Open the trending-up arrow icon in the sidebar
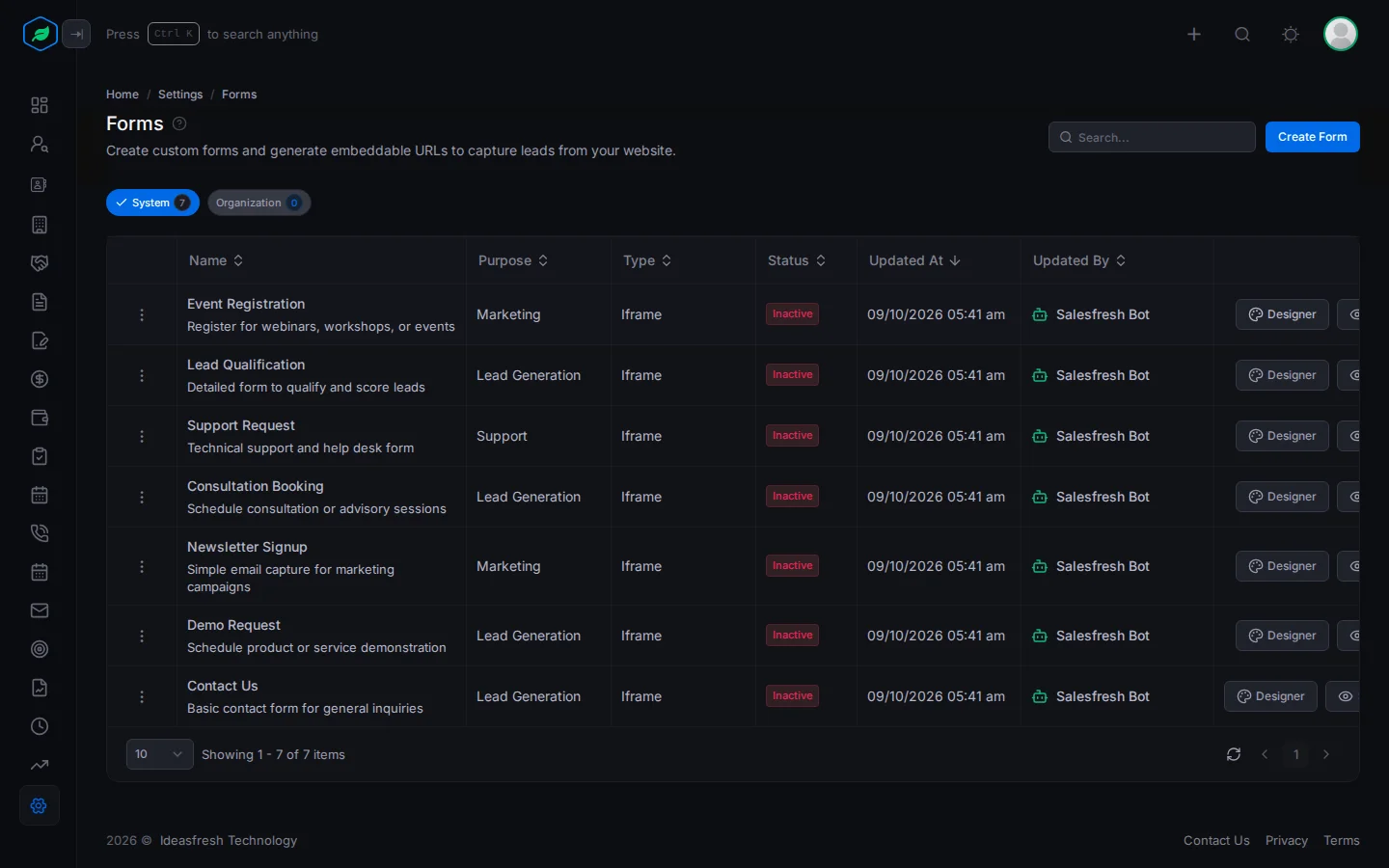The width and height of the screenshot is (1389, 868). (40, 765)
